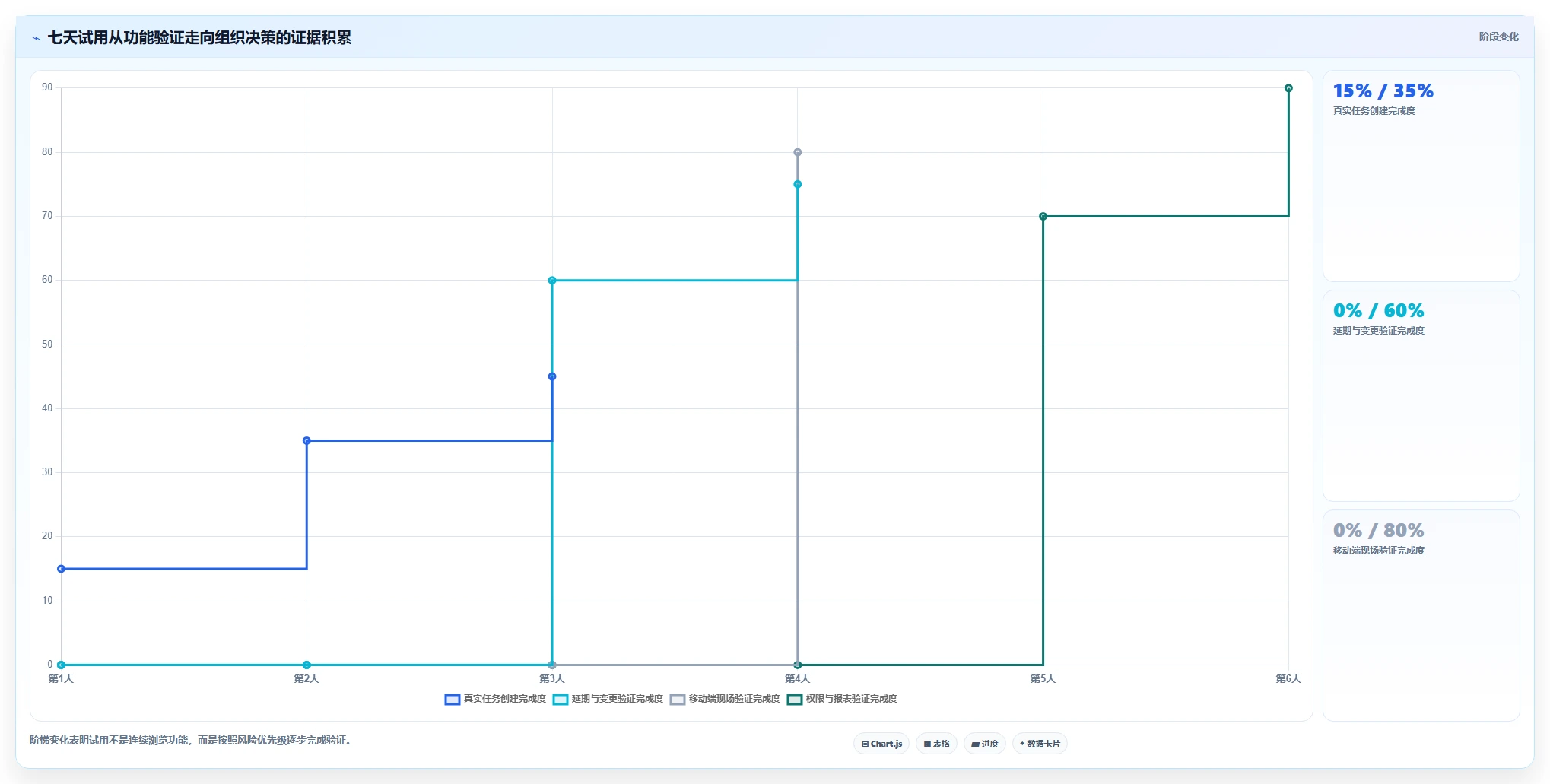Viewport: 1550px width, 784px height.
Task: Click the cyan data point at 第3天 value 60
Action: (x=552, y=281)
